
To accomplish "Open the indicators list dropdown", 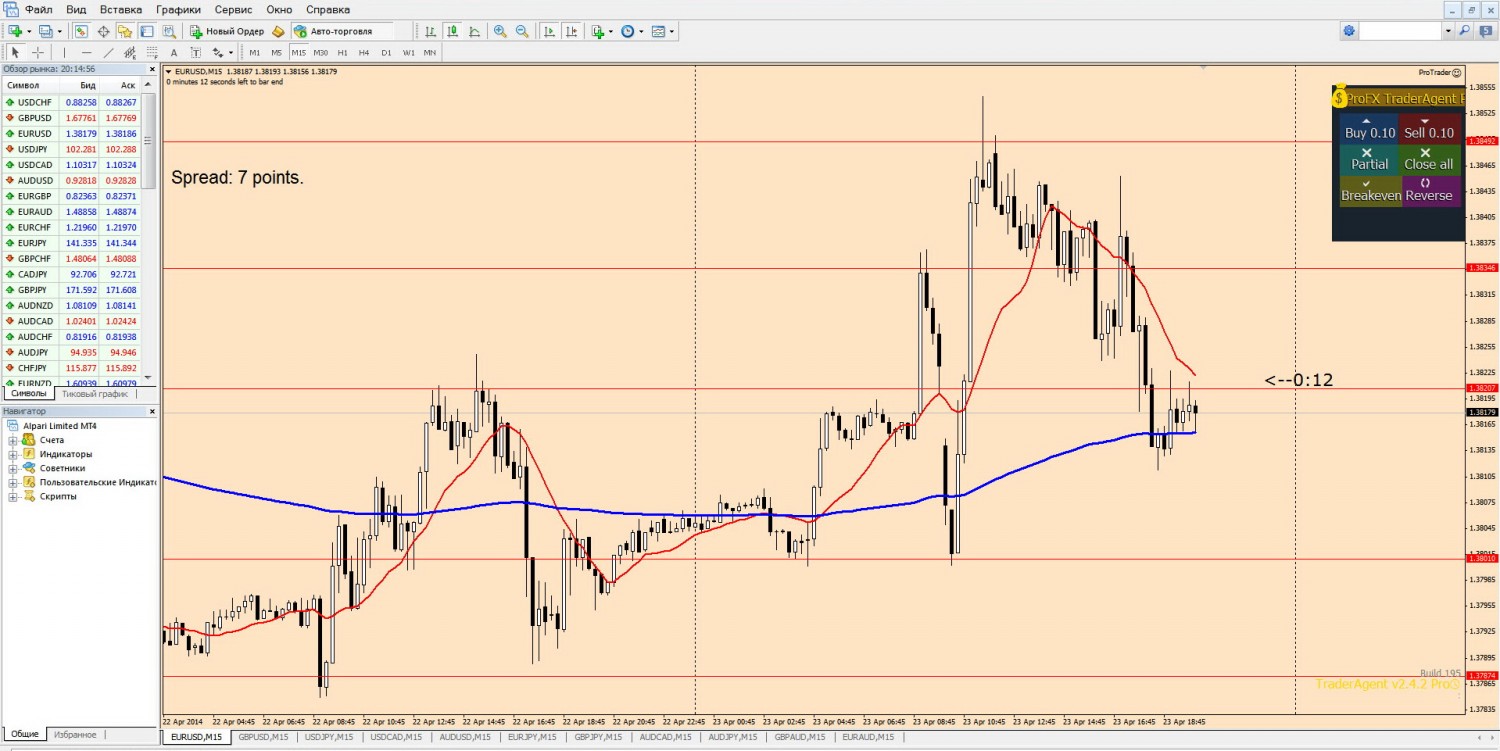I will [610, 31].
